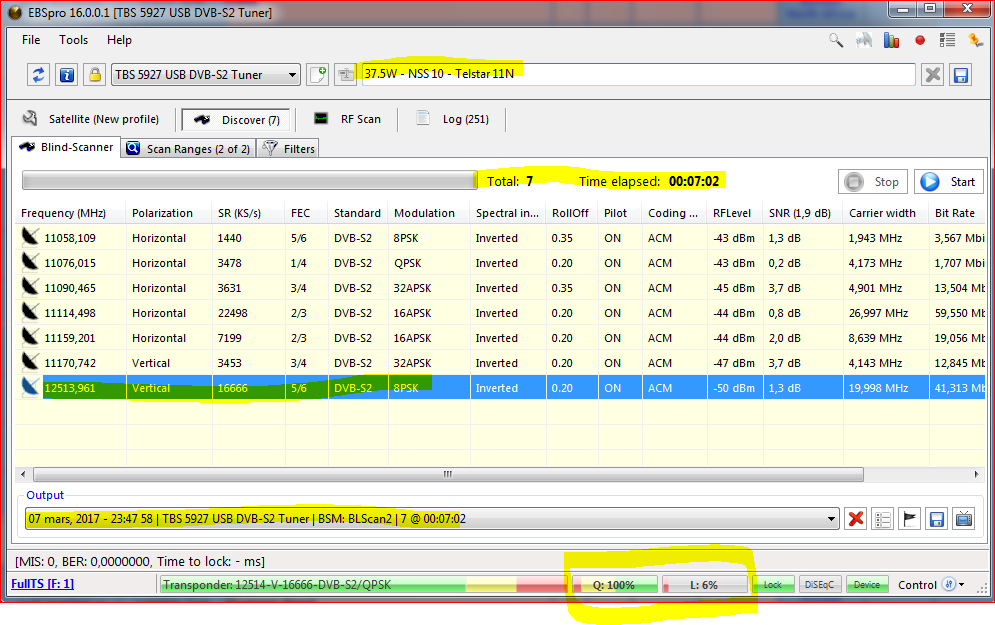
Task: Click the refresh arrows icon in toolbar
Action: coord(39,75)
